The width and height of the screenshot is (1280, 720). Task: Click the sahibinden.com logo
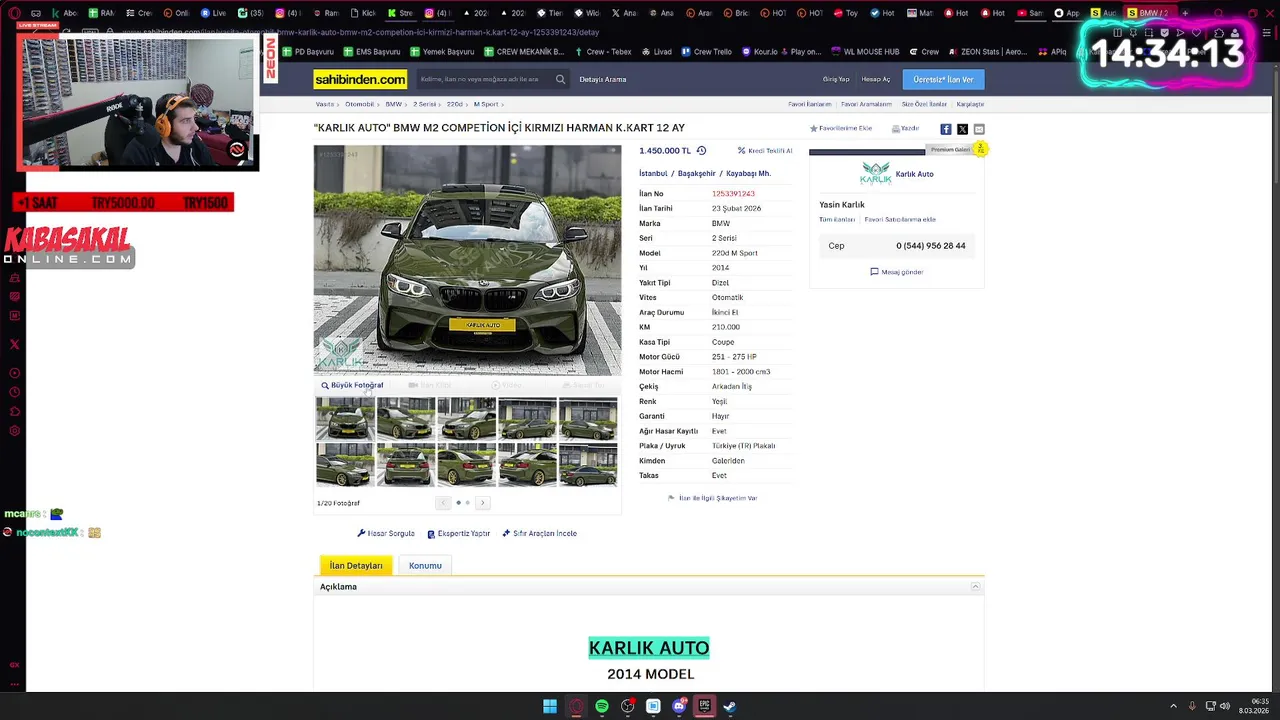point(360,79)
